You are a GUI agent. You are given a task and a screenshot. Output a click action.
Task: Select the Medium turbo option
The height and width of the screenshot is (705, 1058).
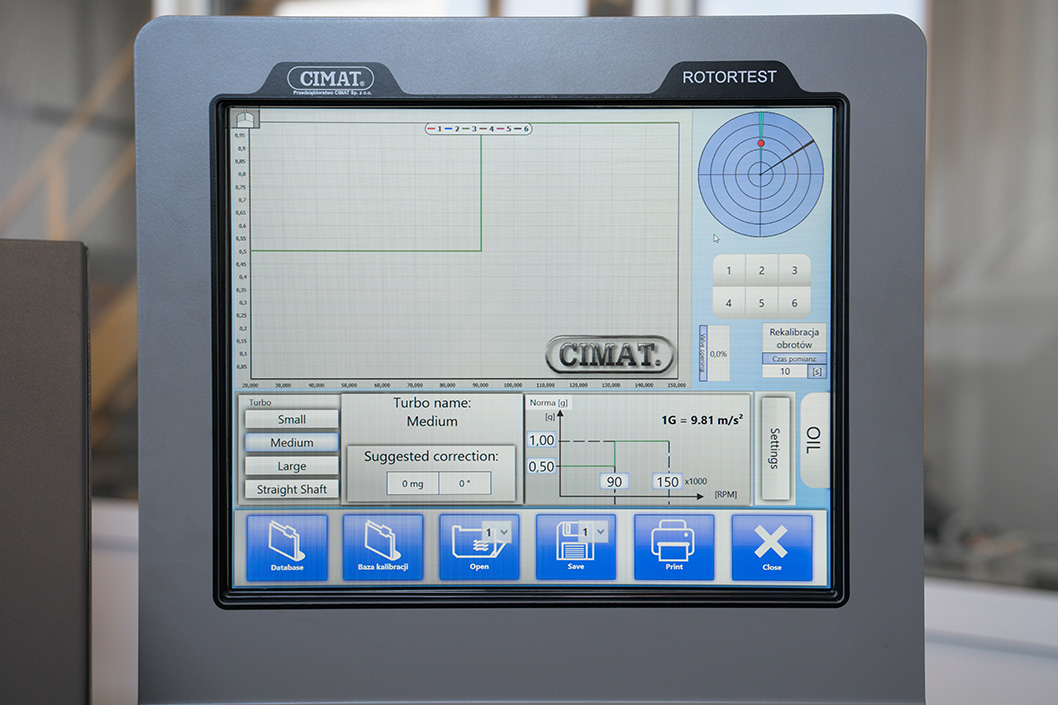[x=292, y=442]
